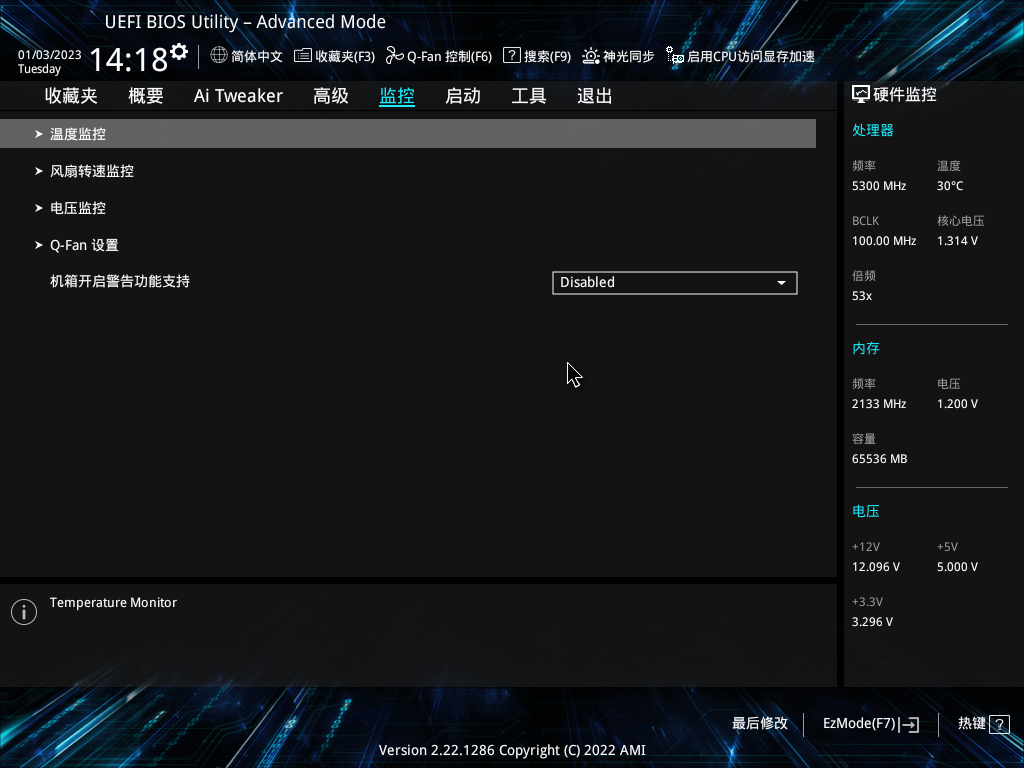
Task: Click the globe language icon
Action: 219,55
